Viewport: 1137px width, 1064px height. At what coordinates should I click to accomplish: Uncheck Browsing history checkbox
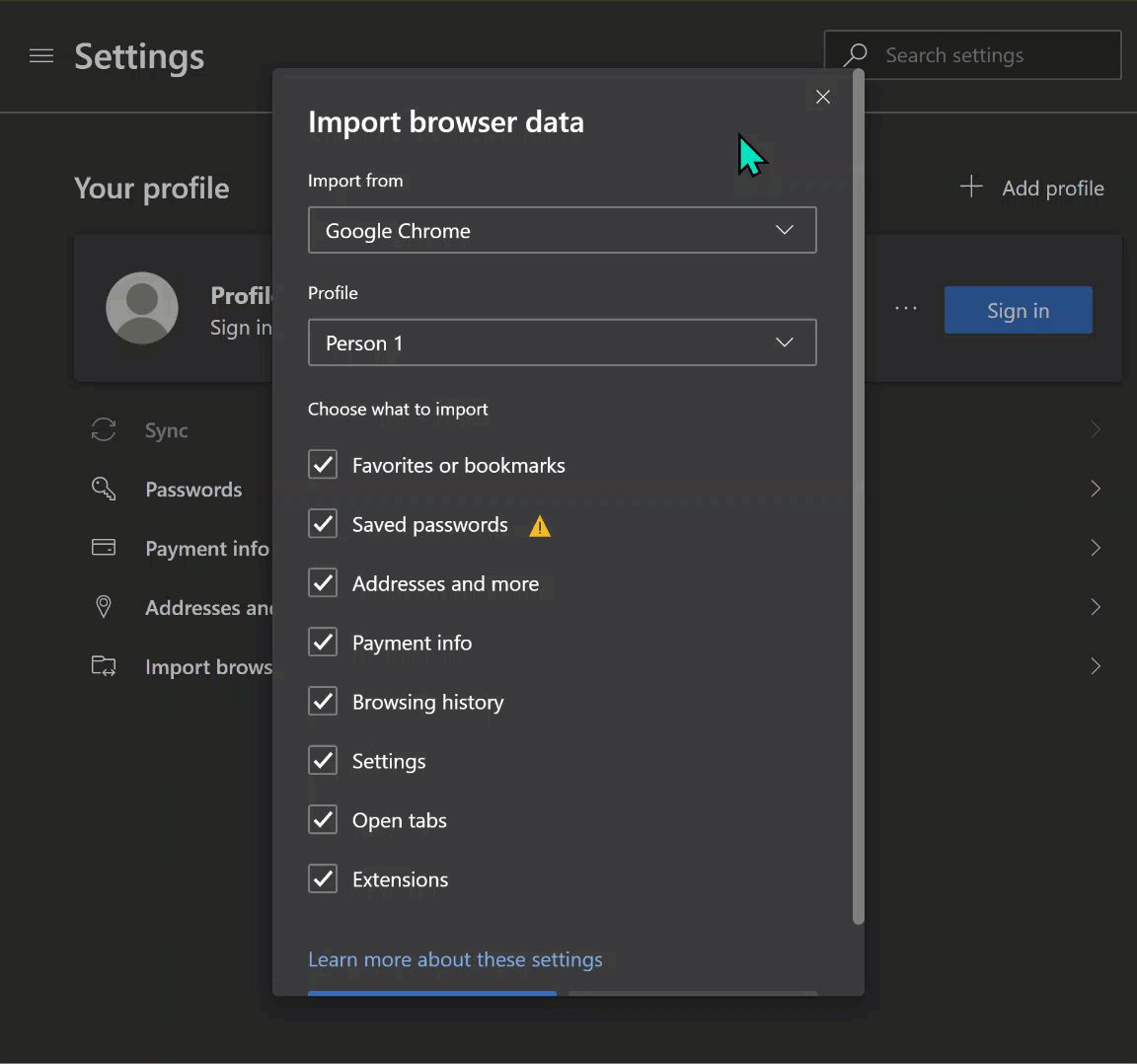click(x=323, y=702)
